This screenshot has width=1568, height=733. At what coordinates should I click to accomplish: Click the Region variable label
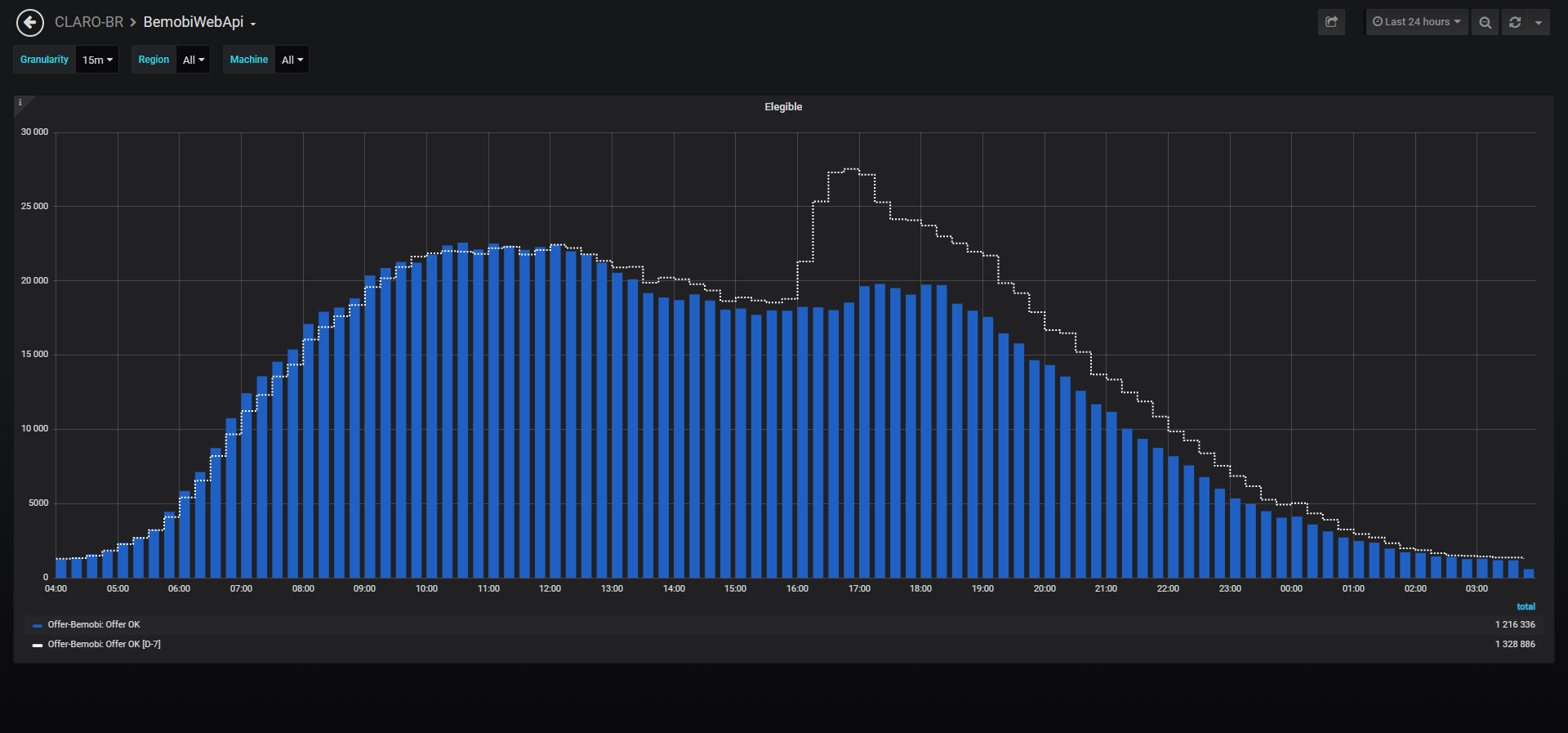[x=154, y=60]
